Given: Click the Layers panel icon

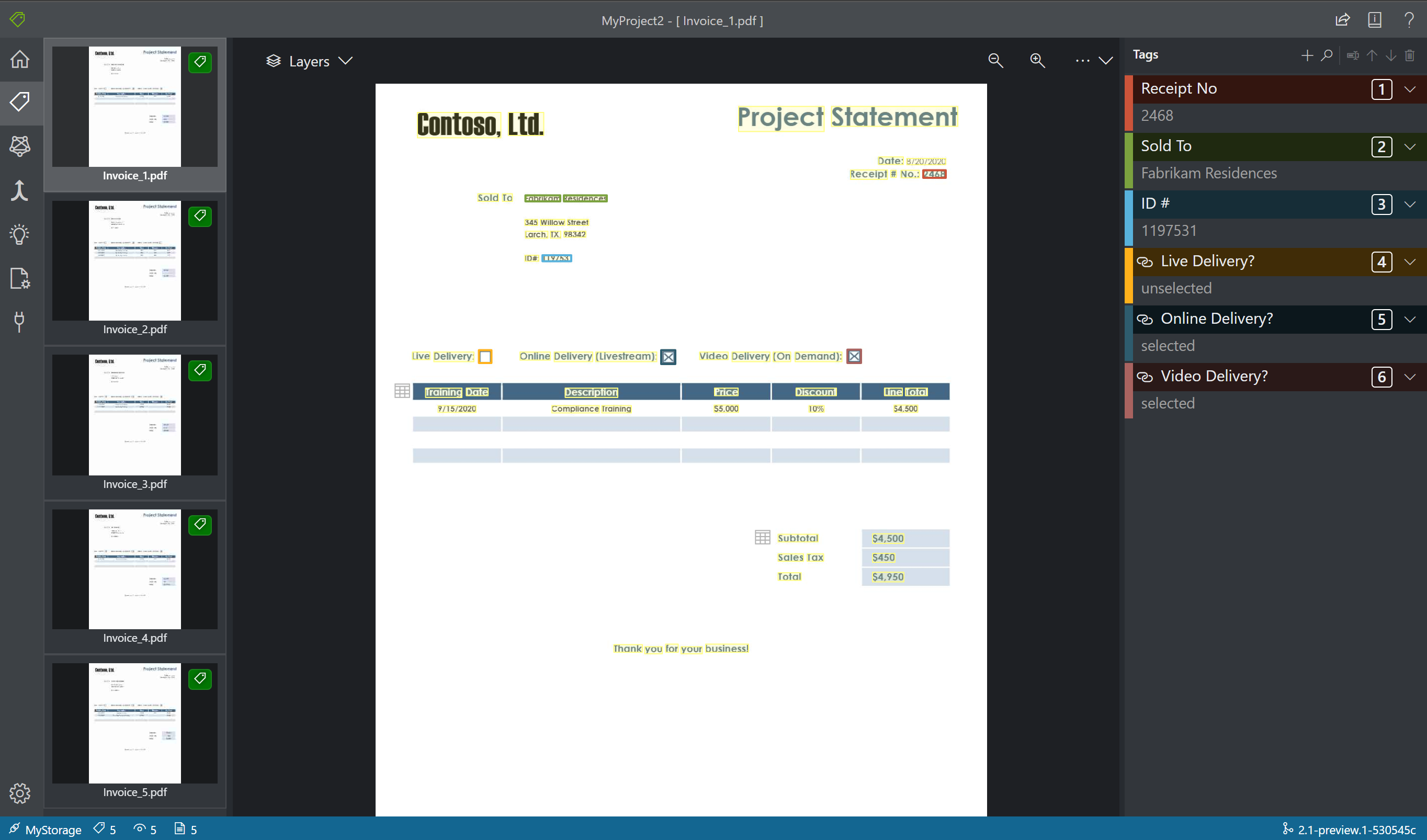Looking at the screenshot, I should tap(273, 60).
